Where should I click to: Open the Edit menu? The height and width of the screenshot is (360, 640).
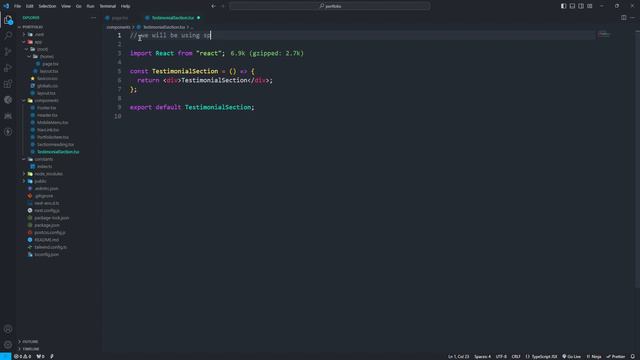(x=30, y=6)
